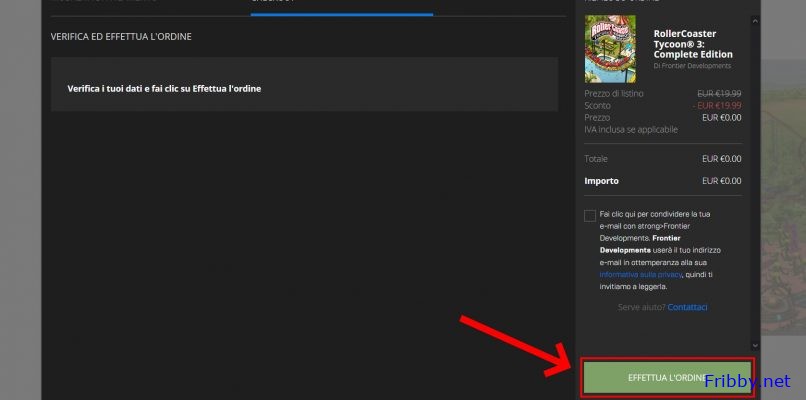Open the informativa sulla privacy link
The height and width of the screenshot is (400, 806).
(x=640, y=273)
